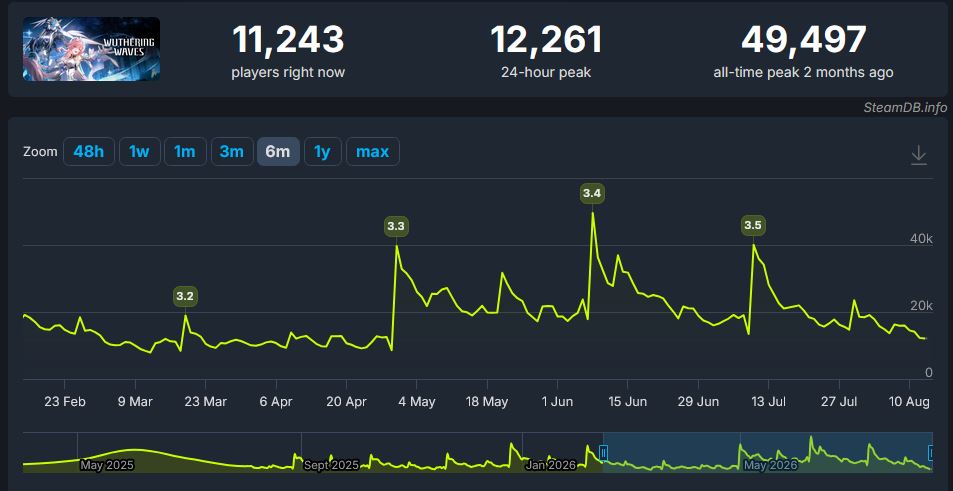Set zoom to 1w
The width and height of the screenshot is (953, 491).
click(x=140, y=151)
